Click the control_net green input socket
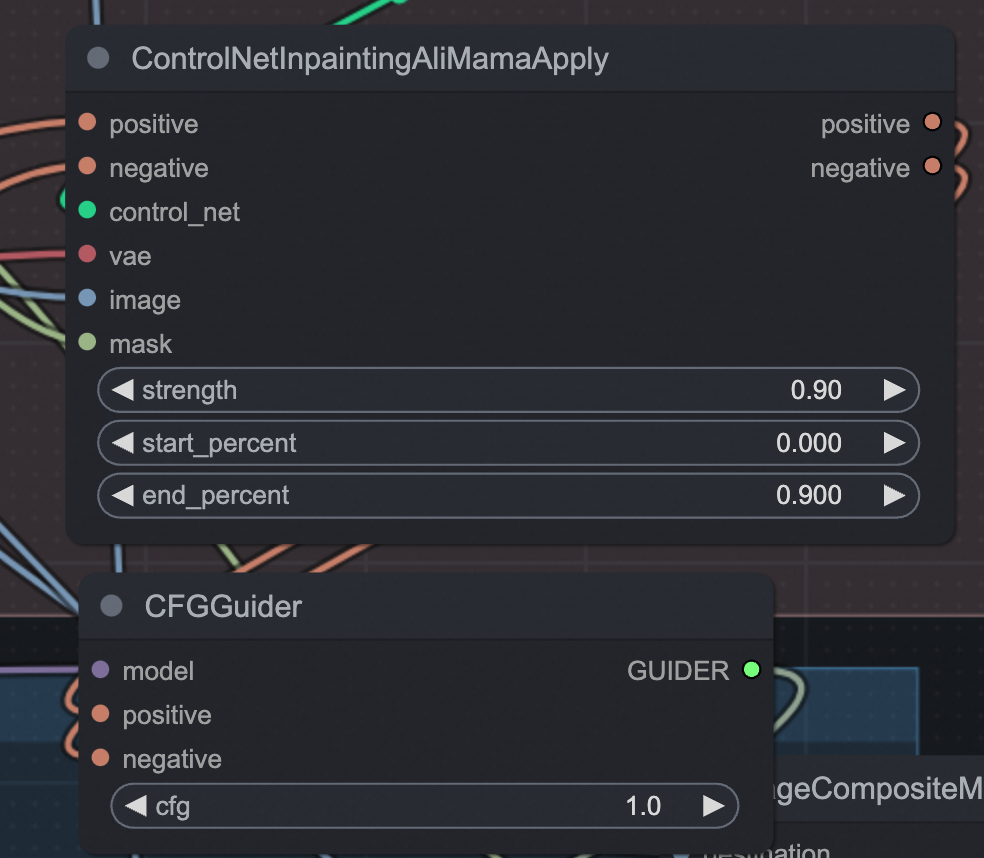This screenshot has height=858, width=984. point(87,211)
